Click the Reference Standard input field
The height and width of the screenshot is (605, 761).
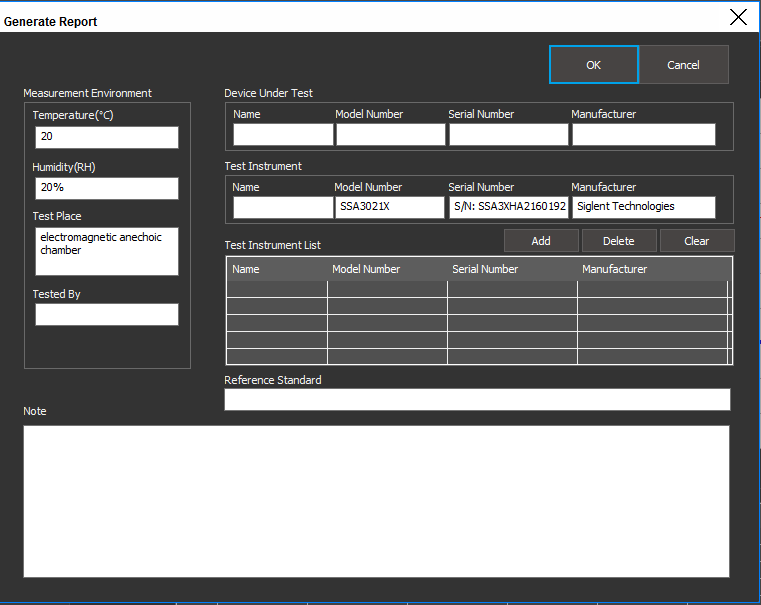point(477,399)
